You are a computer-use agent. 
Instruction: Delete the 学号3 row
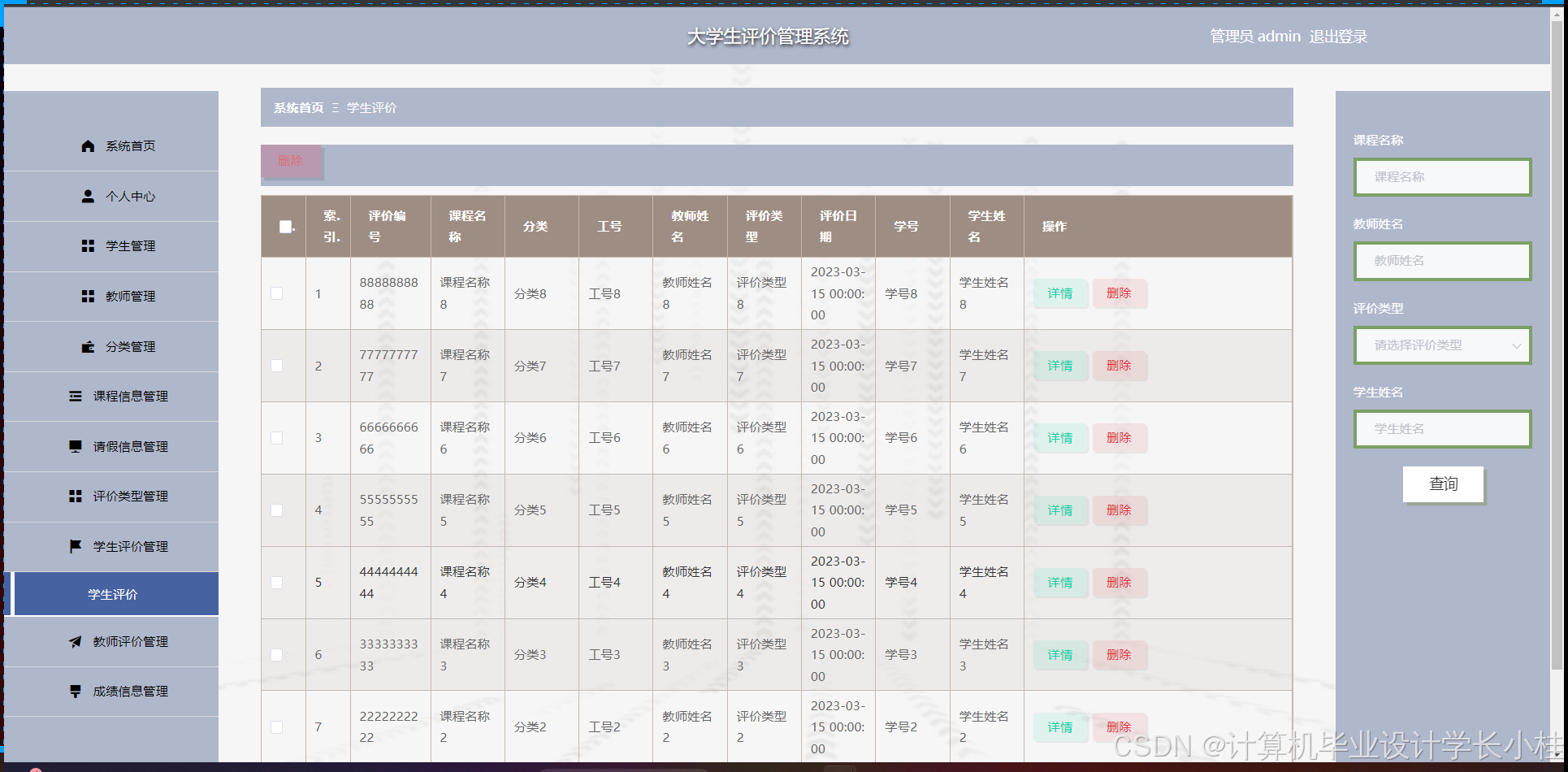[x=1120, y=655]
